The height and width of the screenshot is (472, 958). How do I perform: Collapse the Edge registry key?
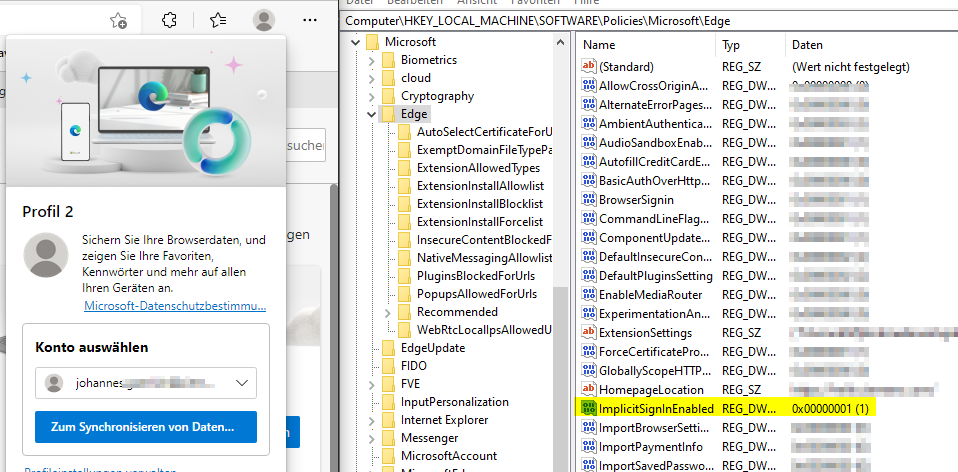pyautogui.click(x=371, y=114)
